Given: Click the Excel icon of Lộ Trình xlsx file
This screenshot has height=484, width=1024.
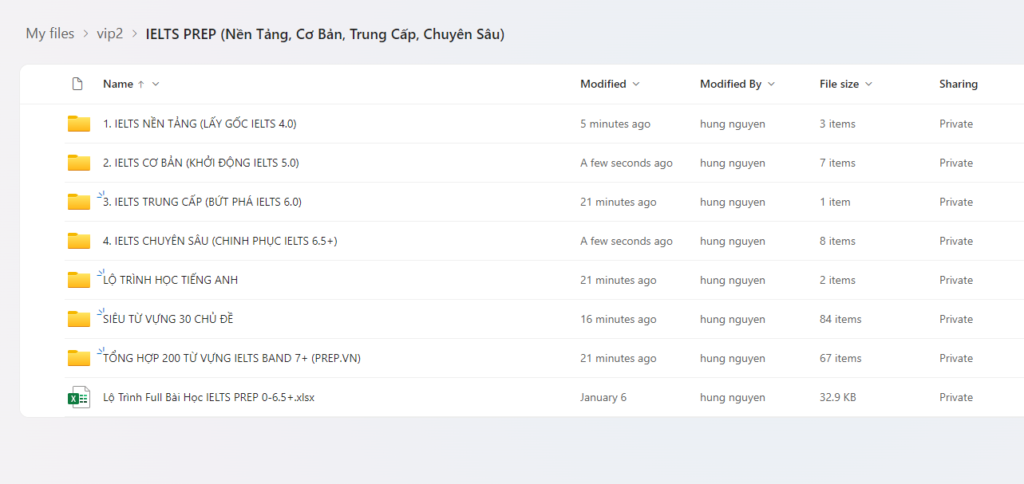Looking at the screenshot, I should (79, 397).
